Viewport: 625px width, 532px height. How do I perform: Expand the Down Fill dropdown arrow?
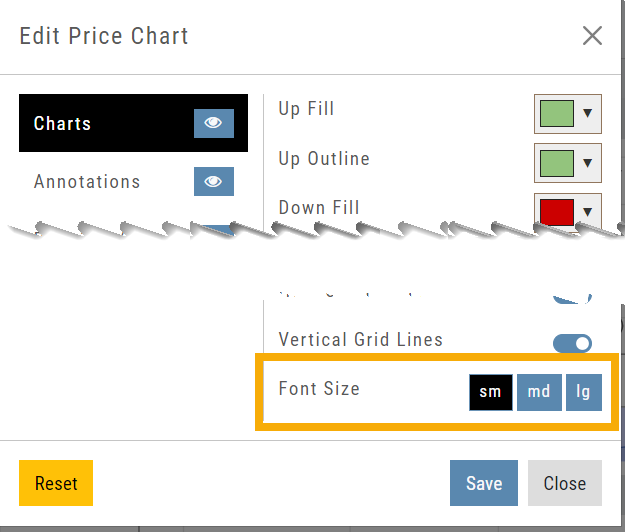pos(588,210)
